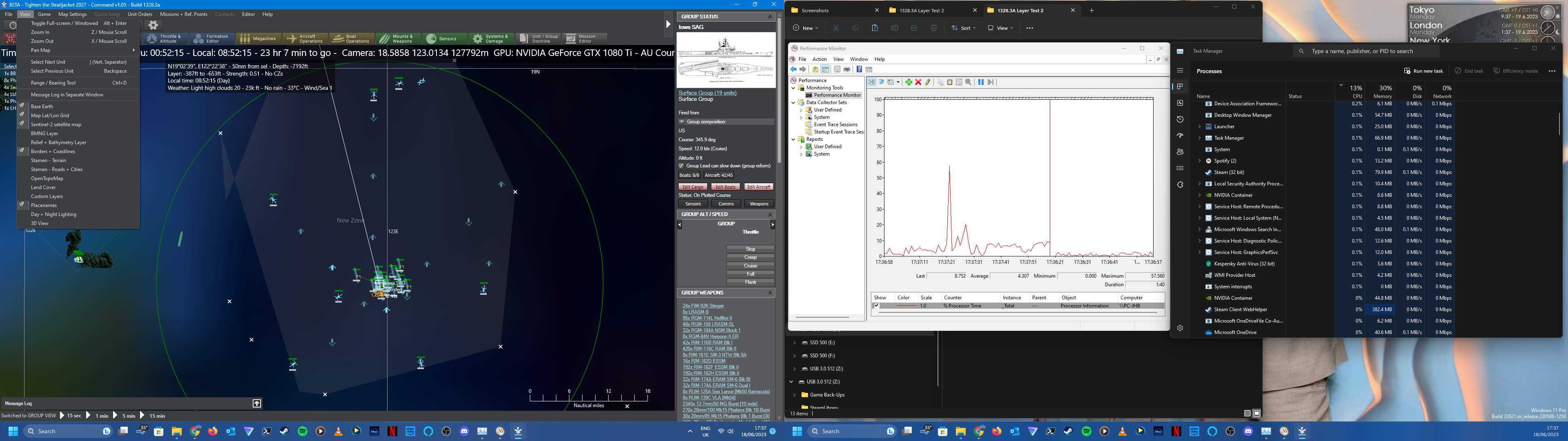The image size is (1568, 441).
Task: Open Task Manager Performance sidebar page
Action: tap(1180, 103)
